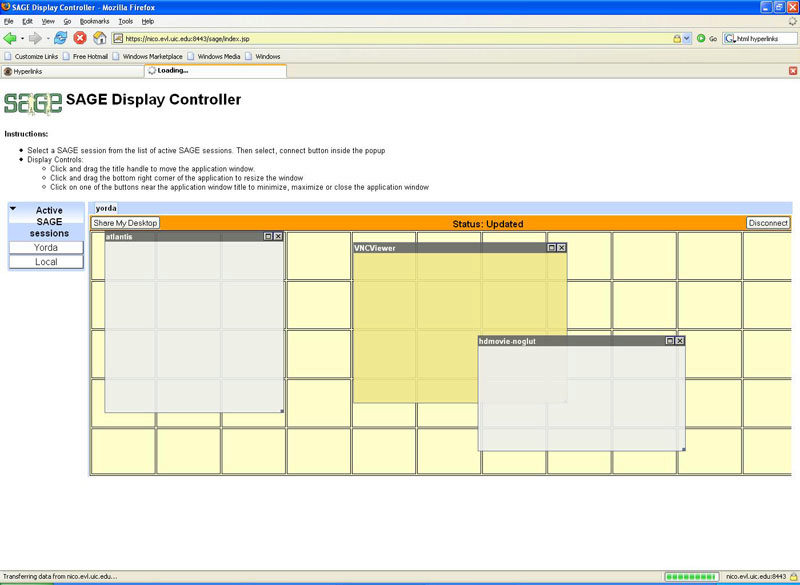Click the Firefox activity throbber icon
The height and width of the screenshot is (585, 800).
click(792, 21)
